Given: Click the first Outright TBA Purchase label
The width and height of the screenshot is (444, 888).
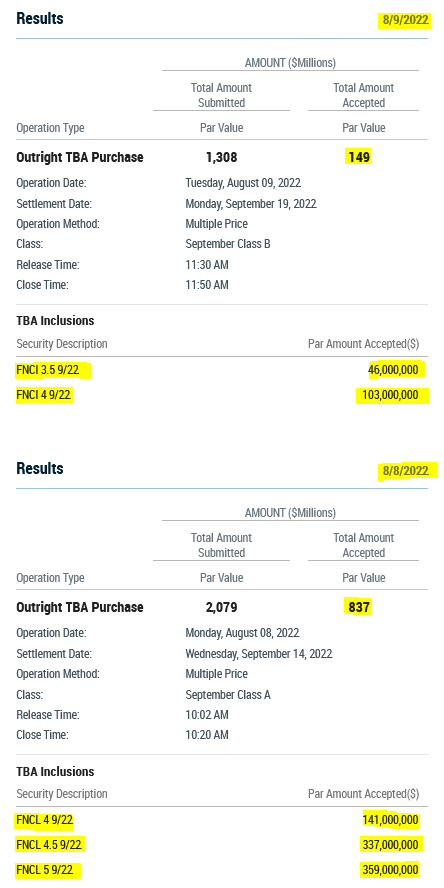Looking at the screenshot, I should pyautogui.click(x=80, y=157).
